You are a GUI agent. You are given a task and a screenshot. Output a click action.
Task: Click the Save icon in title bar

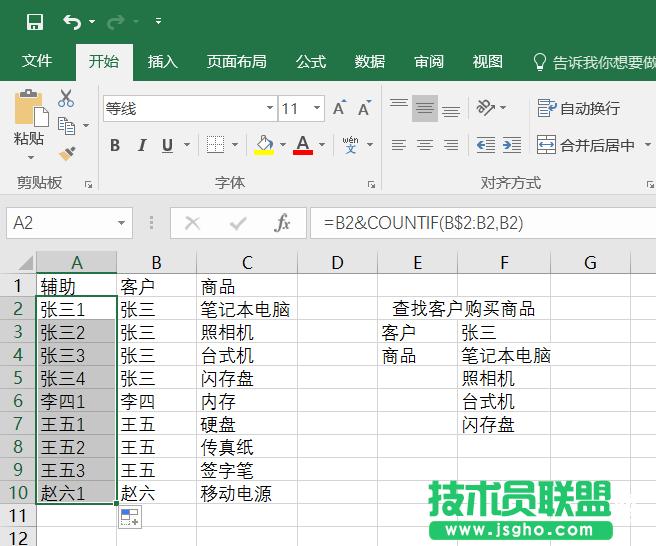(x=34, y=21)
